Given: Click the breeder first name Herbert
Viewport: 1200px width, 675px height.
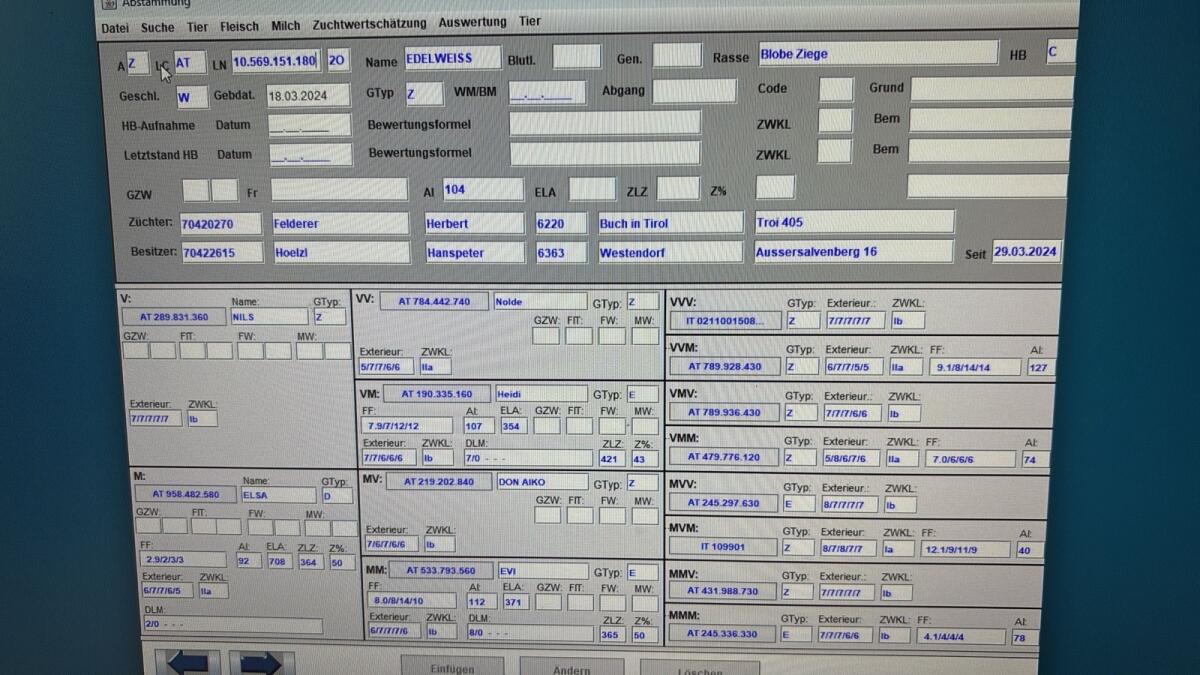Looking at the screenshot, I should tap(474, 222).
